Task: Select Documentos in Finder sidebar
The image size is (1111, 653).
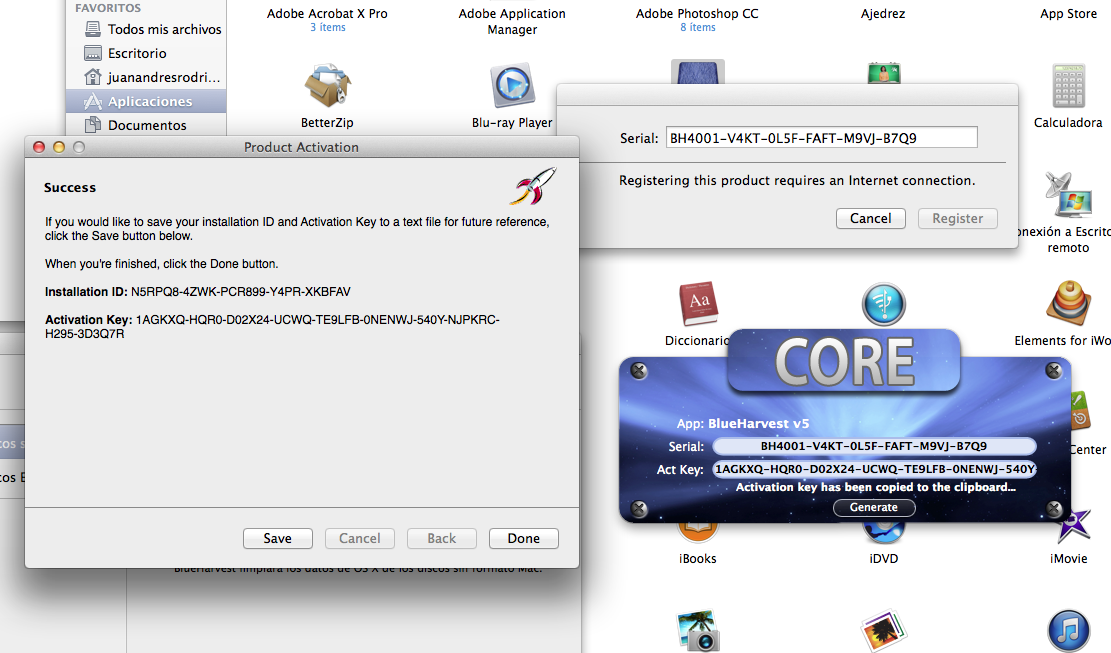Action: [146, 125]
